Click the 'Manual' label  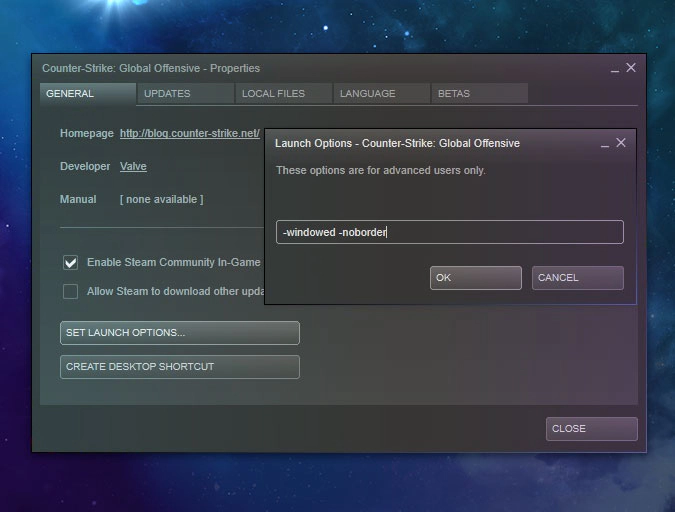(78, 199)
